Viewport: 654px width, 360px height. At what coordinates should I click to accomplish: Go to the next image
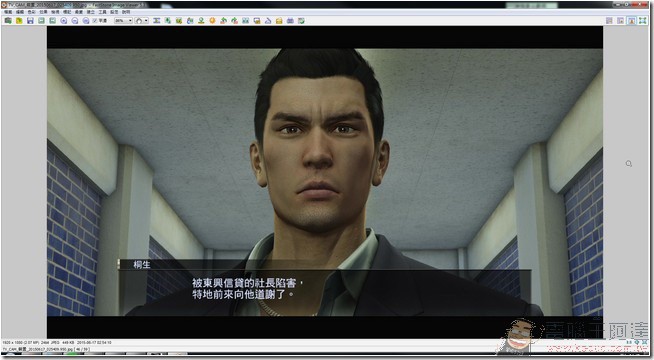pos(53,20)
